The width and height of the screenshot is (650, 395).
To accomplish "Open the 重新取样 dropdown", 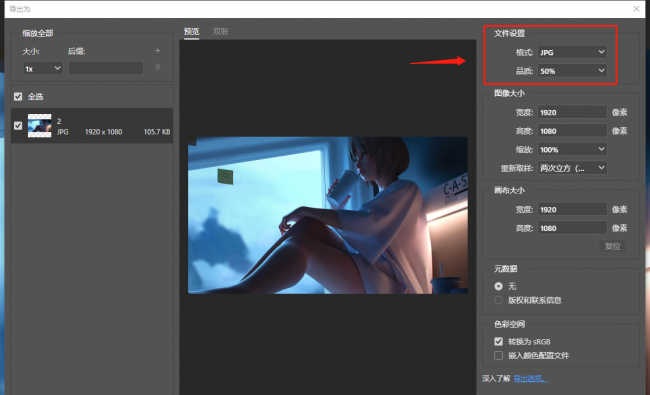I will 572,168.
